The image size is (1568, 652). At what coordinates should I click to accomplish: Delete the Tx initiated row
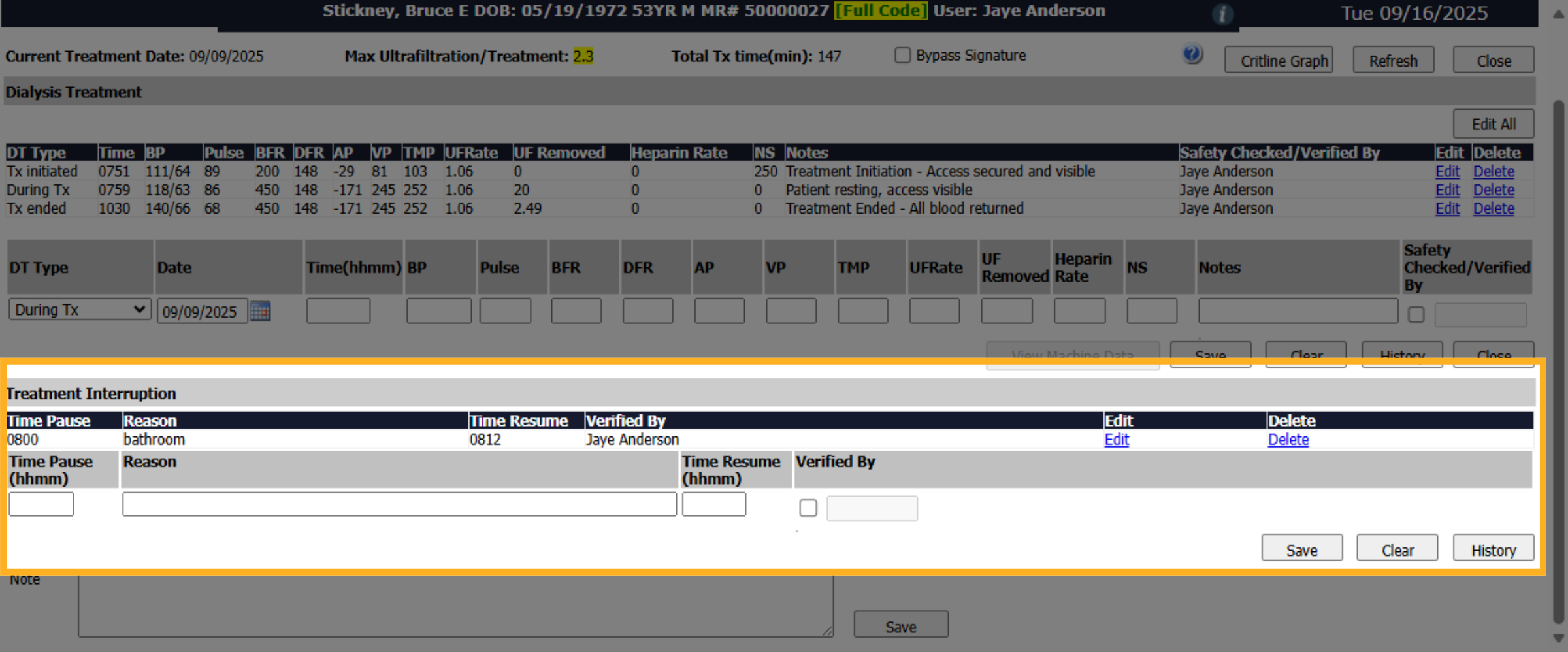[x=1494, y=171]
